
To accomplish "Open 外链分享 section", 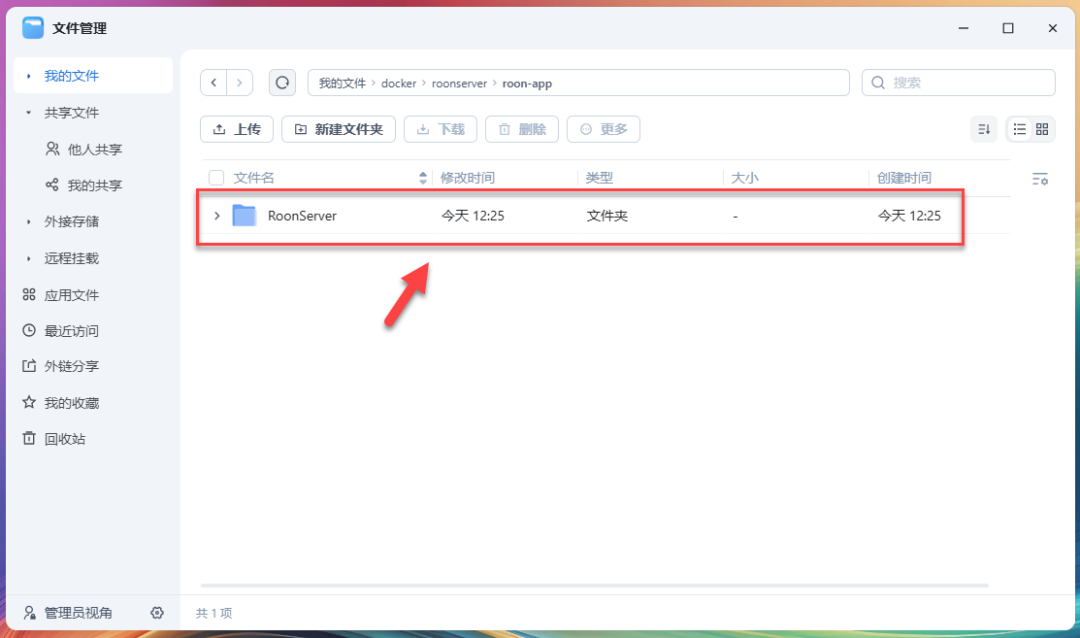I will click(x=61, y=366).
